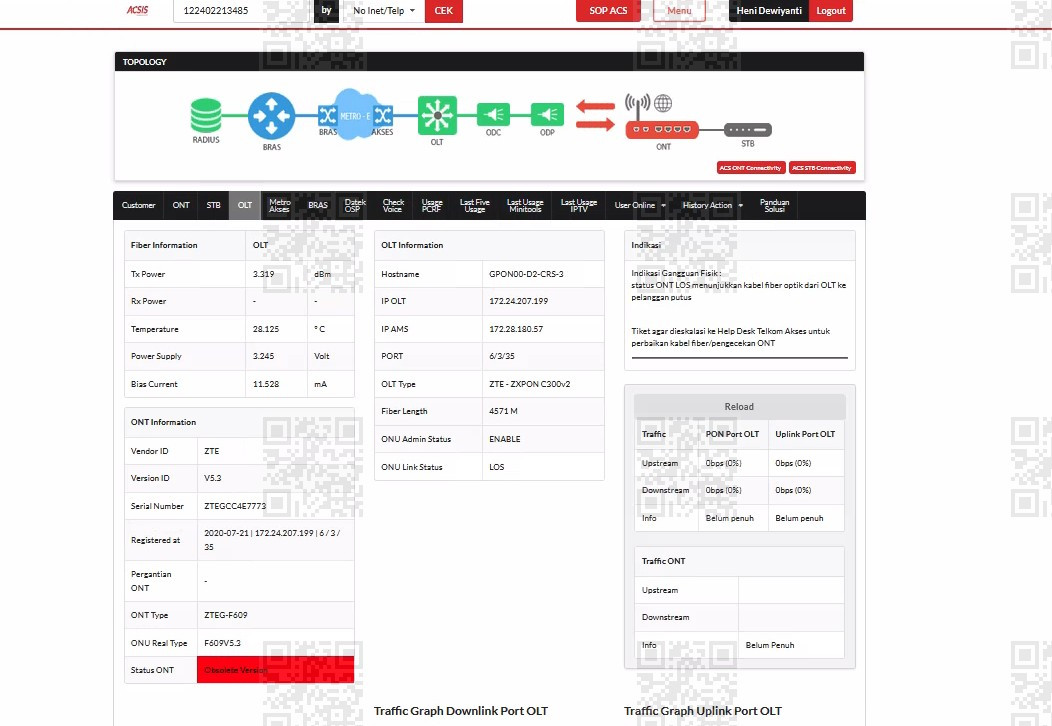Click the Fiber Length 4571 M value
The height and width of the screenshot is (726, 1052).
click(x=503, y=411)
